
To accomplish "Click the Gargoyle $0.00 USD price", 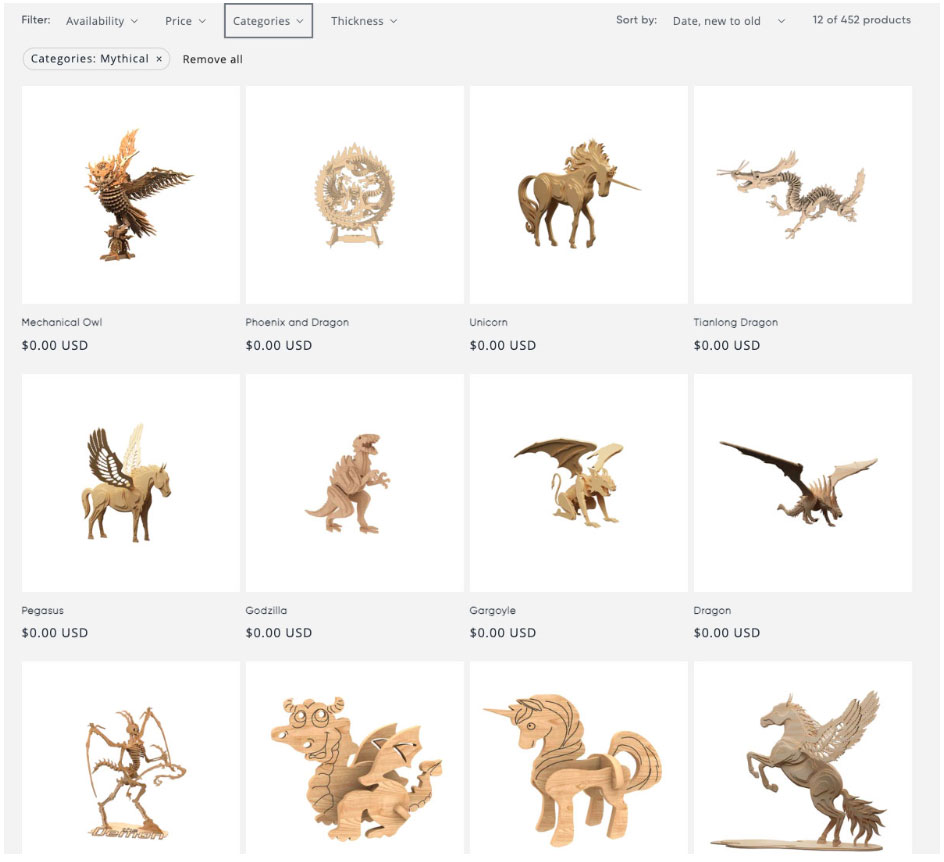I will (503, 633).
